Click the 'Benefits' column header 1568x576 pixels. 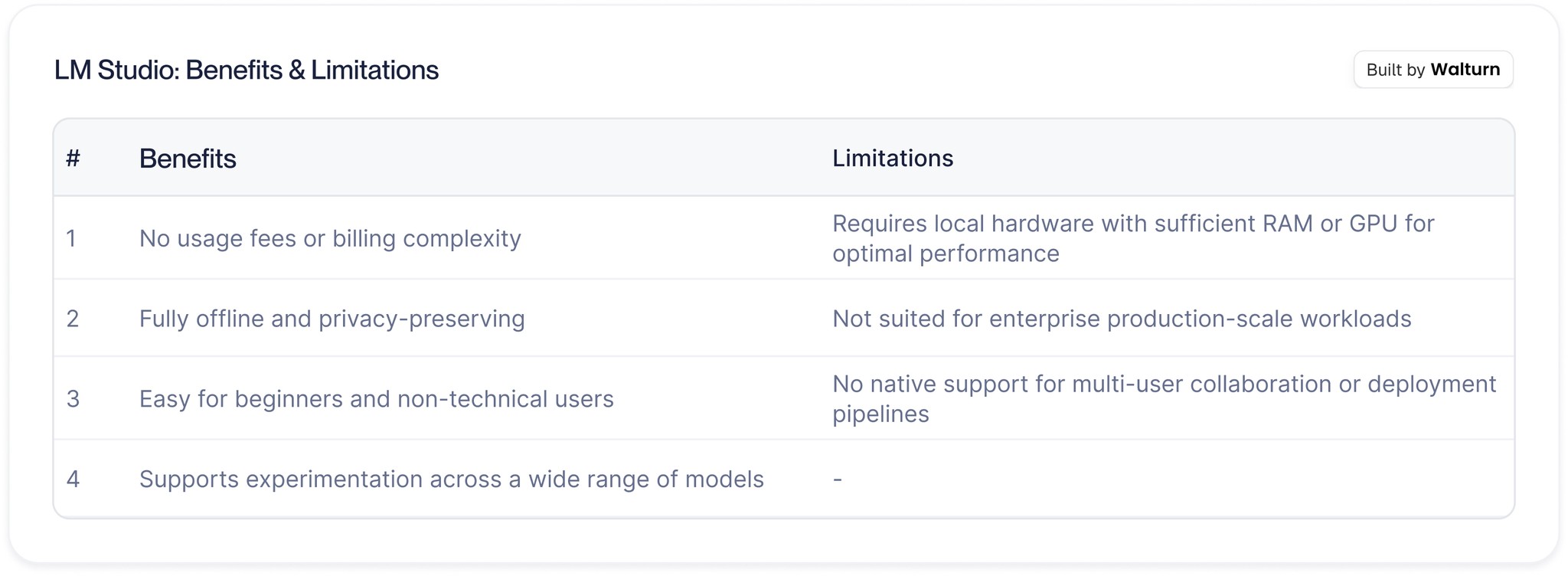(x=188, y=159)
